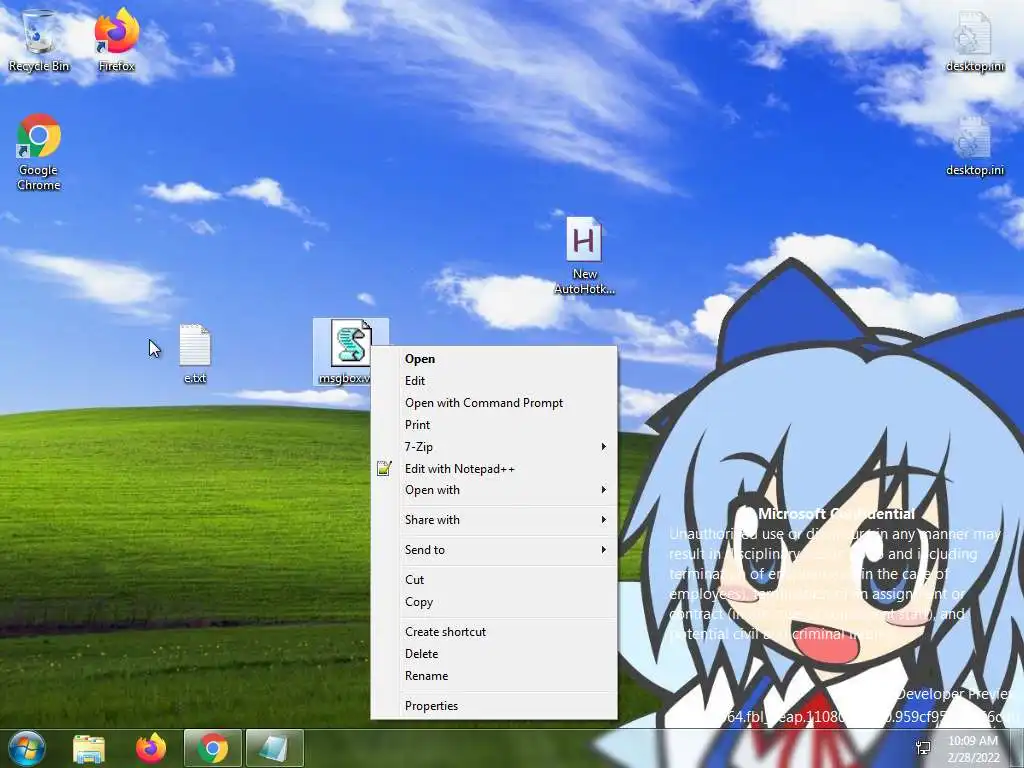Choose Rename in the context menu

click(x=494, y=676)
